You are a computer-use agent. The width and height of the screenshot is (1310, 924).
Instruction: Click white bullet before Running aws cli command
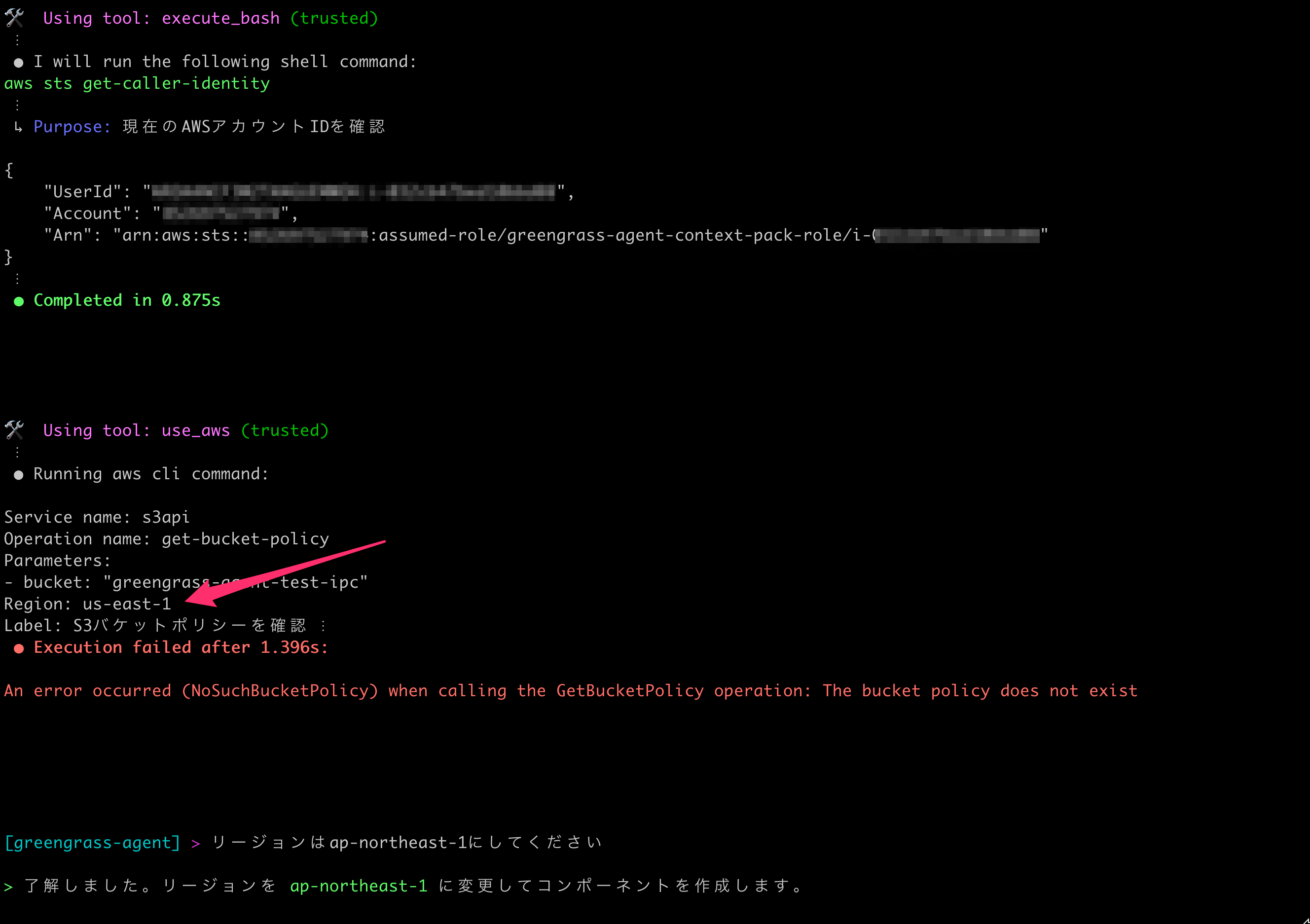point(19,474)
